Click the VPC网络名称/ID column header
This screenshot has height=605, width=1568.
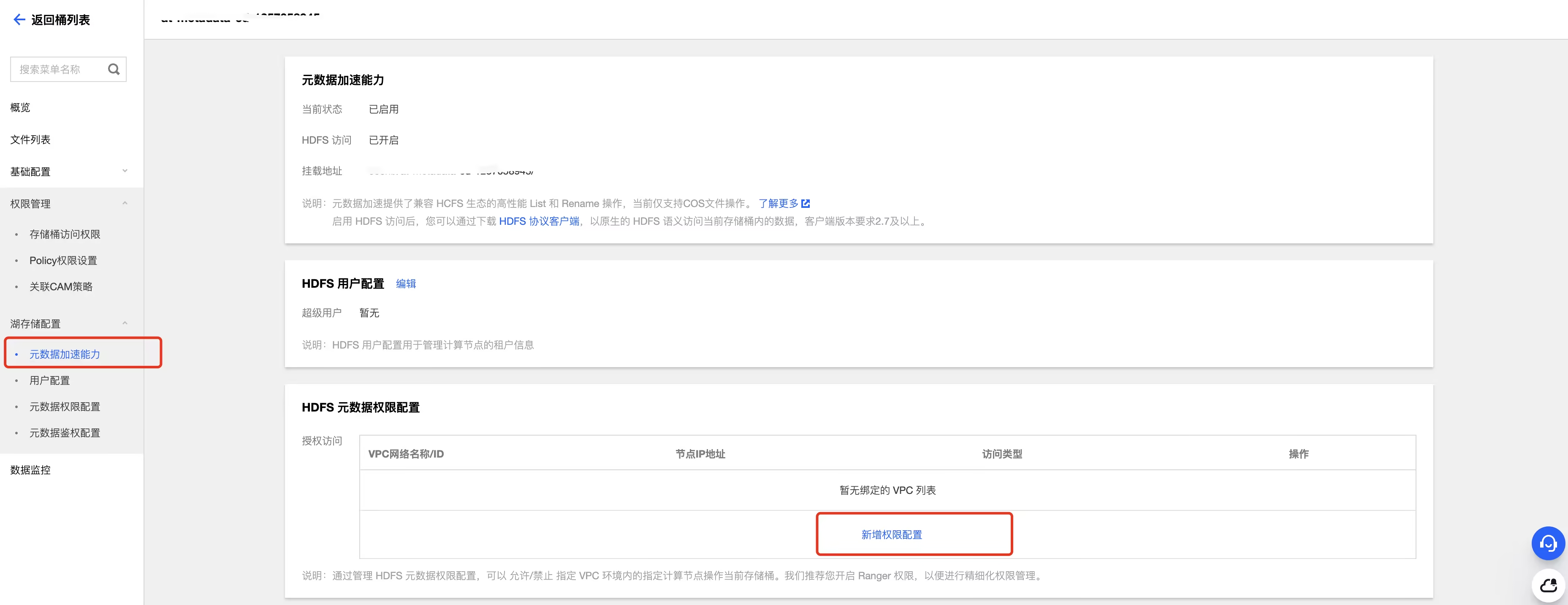coord(406,454)
